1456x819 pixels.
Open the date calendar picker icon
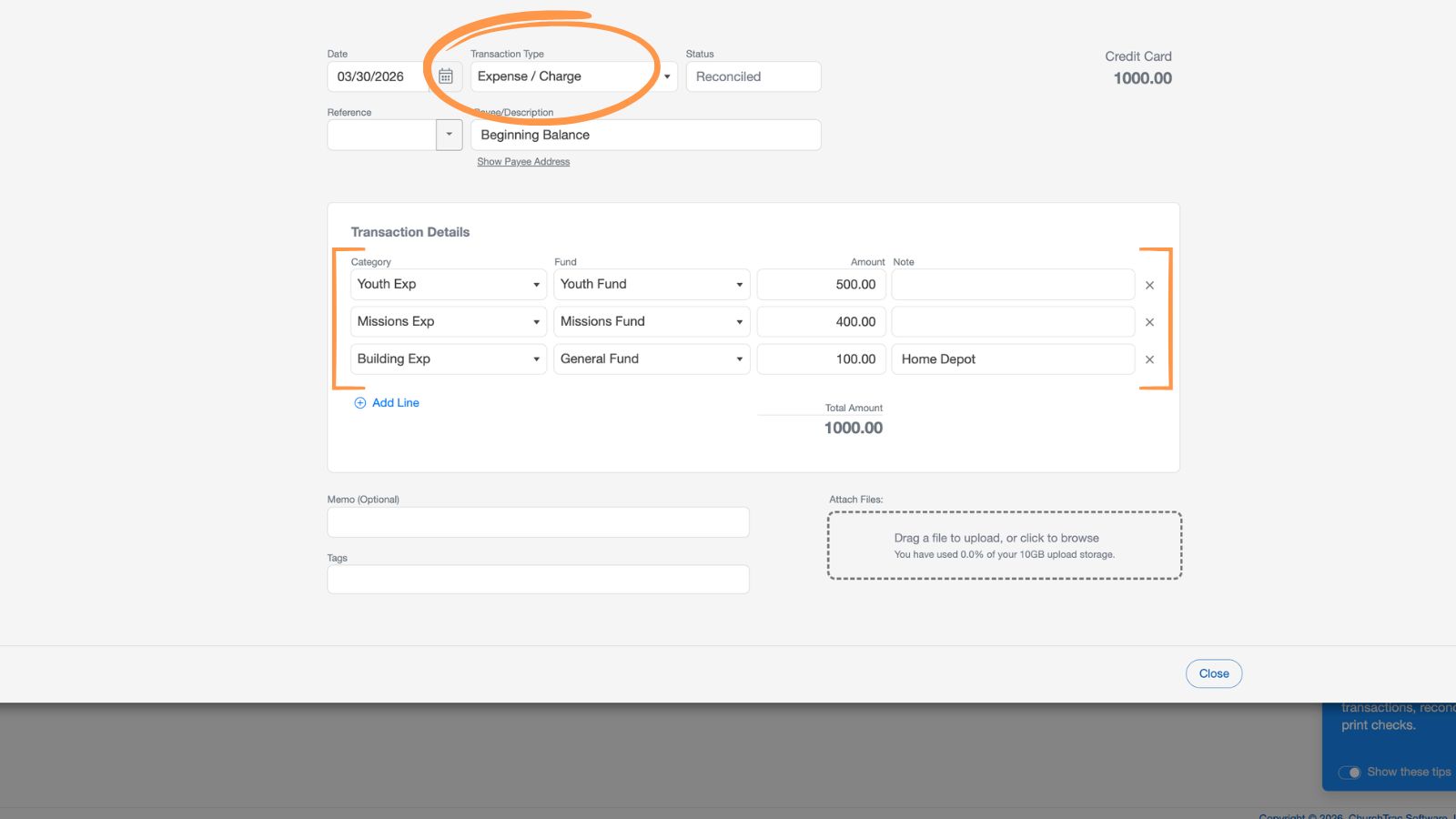[x=446, y=76]
